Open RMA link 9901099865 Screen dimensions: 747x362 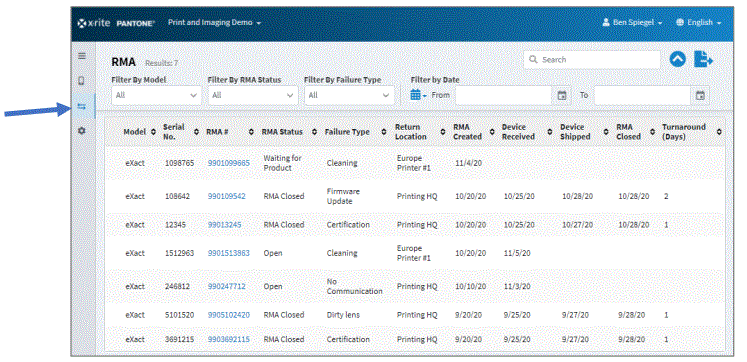click(229, 163)
